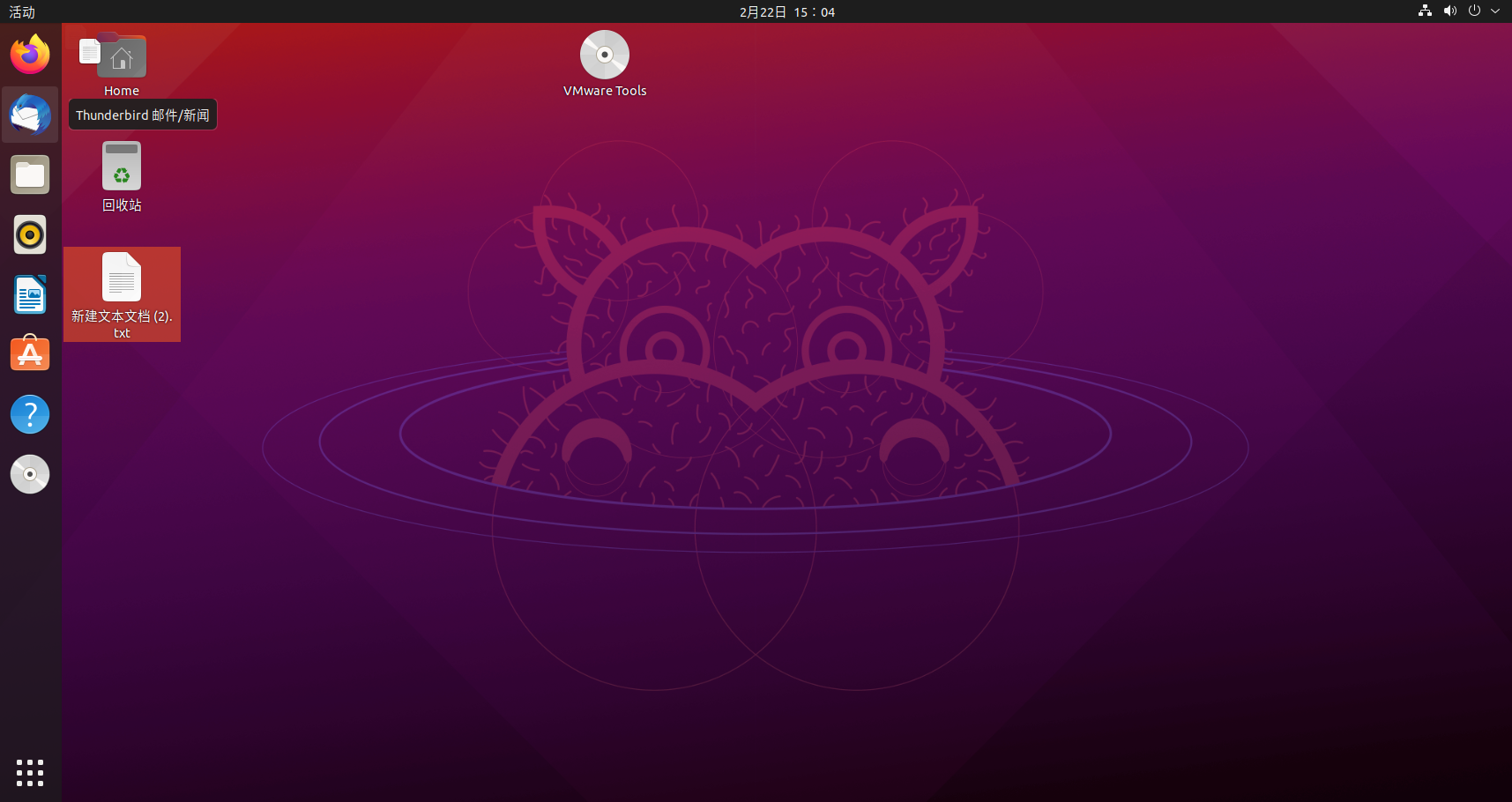1512x802 pixels.
Task: Click the disc icon in the dock
Action: [x=30, y=474]
